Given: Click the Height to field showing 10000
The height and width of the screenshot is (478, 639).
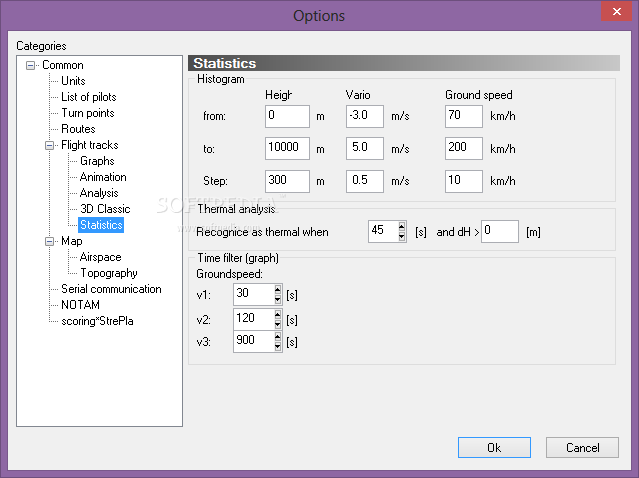Looking at the screenshot, I should pyautogui.click(x=287, y=148).
